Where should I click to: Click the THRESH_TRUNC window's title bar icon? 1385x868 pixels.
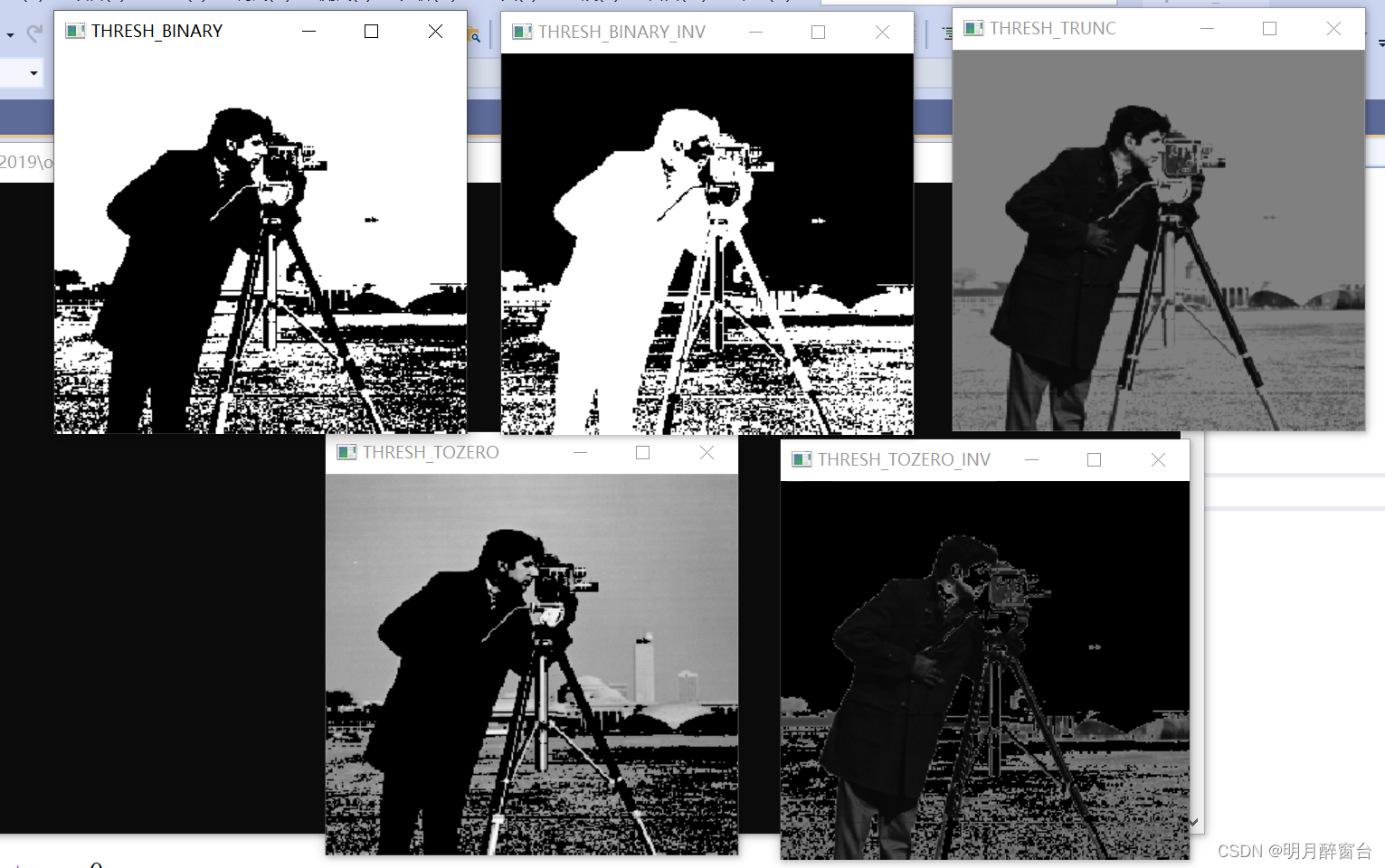(x=973, y=29)
